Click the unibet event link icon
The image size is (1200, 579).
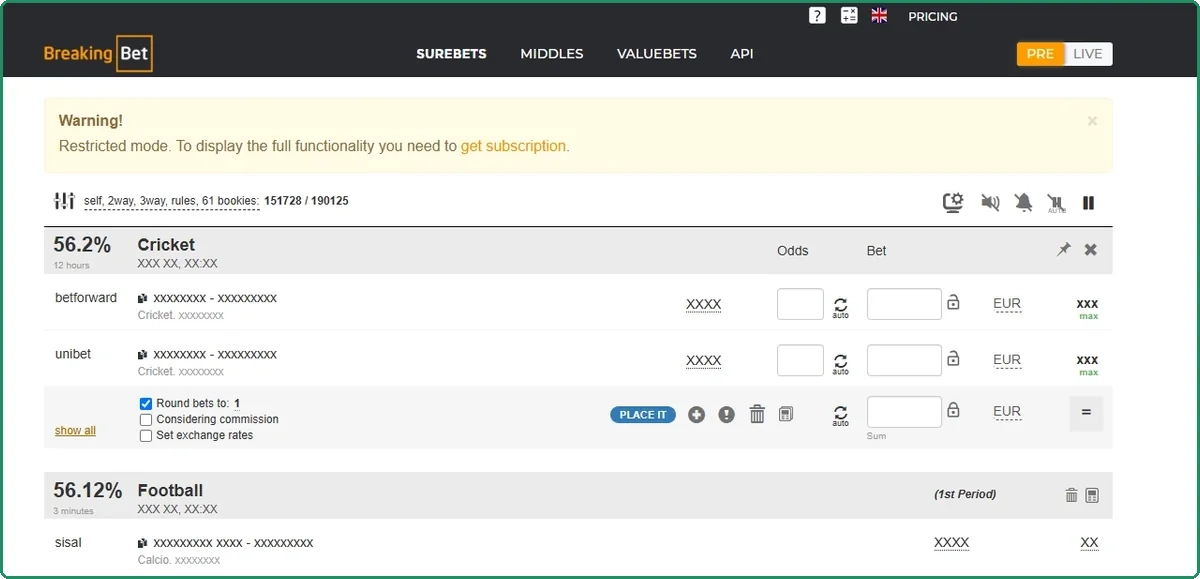click(142, 354)
